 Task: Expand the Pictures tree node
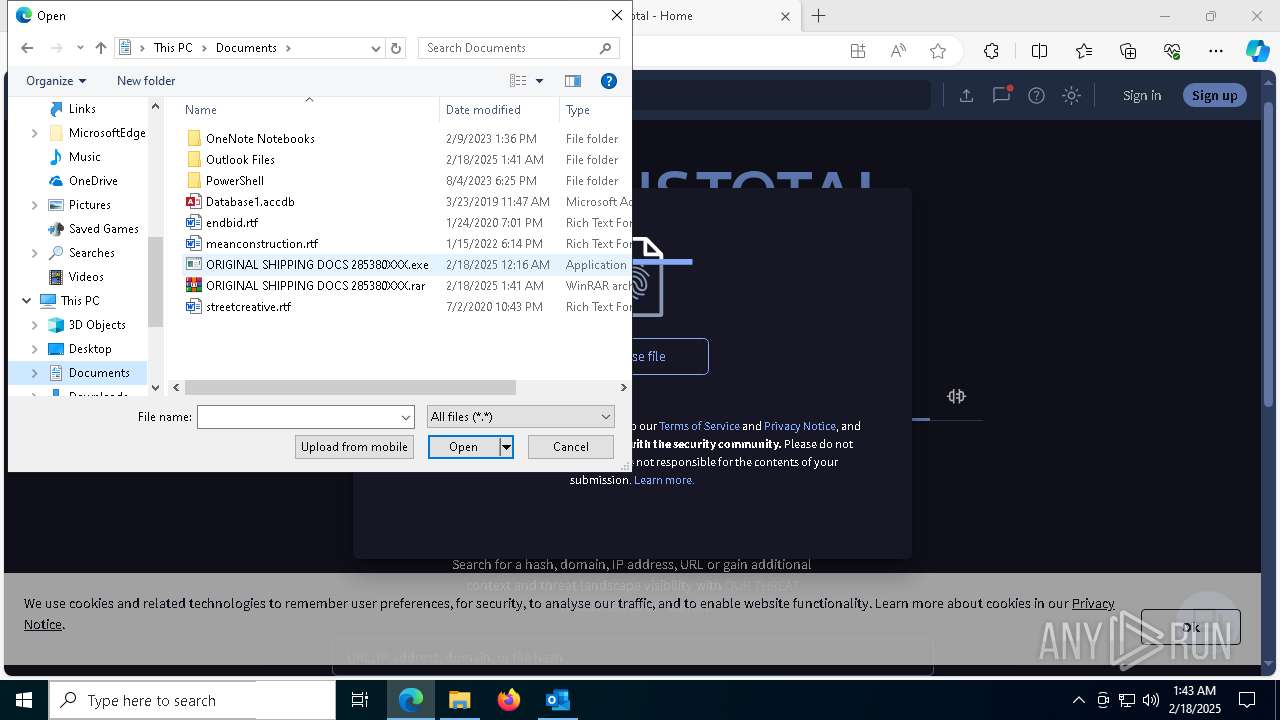(x=35, y=205)
